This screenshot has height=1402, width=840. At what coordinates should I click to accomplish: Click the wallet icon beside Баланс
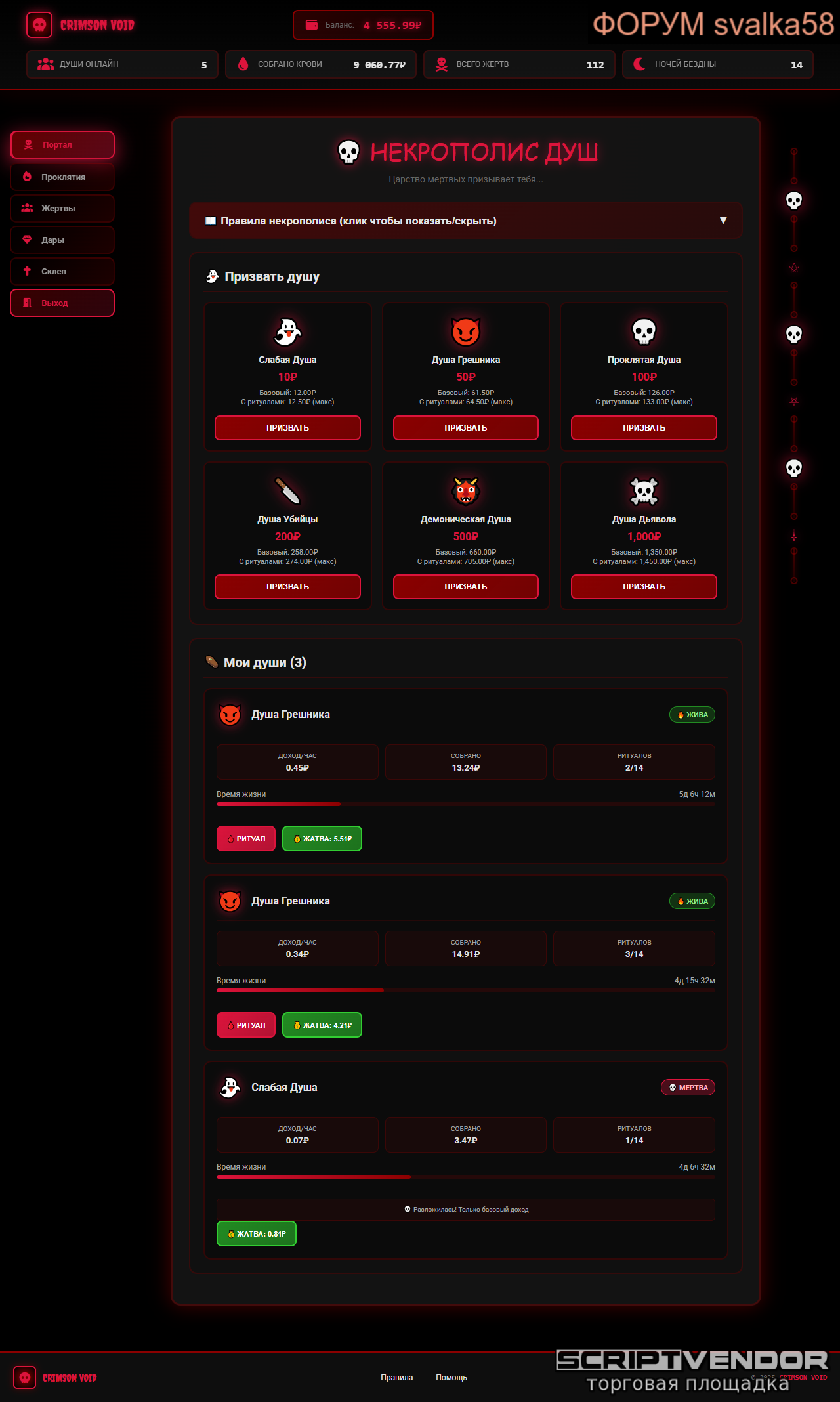pyautogui.click(x=312, y=25)
